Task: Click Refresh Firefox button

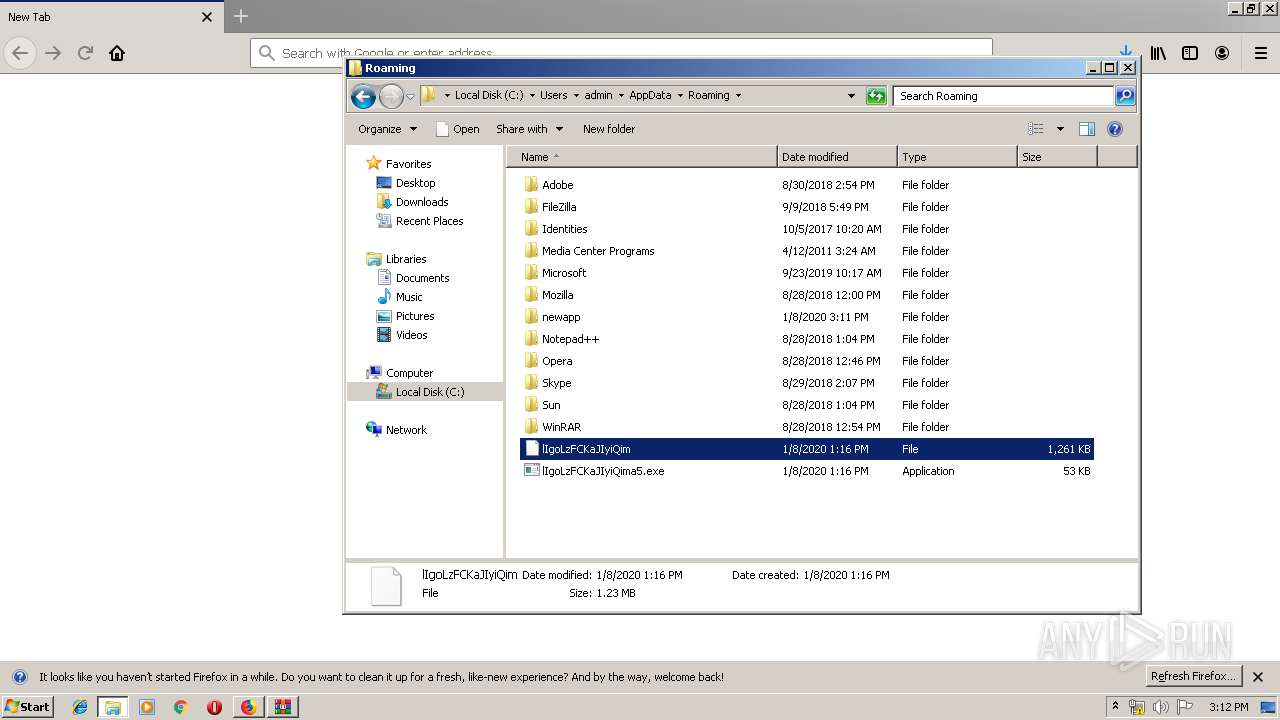Action: coord(1194,676)
